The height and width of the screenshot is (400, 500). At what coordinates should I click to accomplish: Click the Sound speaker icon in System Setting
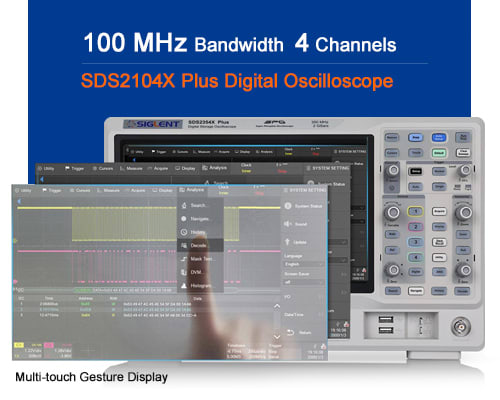tap(287, 224)
